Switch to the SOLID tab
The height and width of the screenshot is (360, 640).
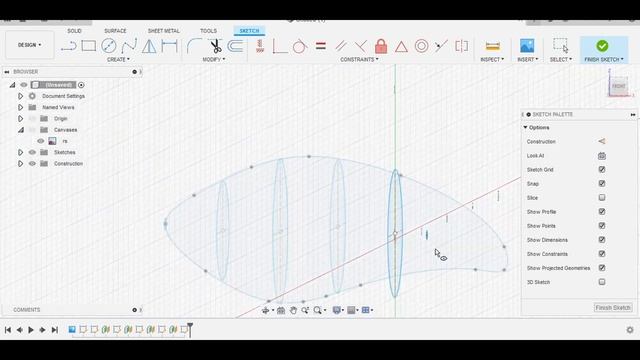[x=74, y=31]
